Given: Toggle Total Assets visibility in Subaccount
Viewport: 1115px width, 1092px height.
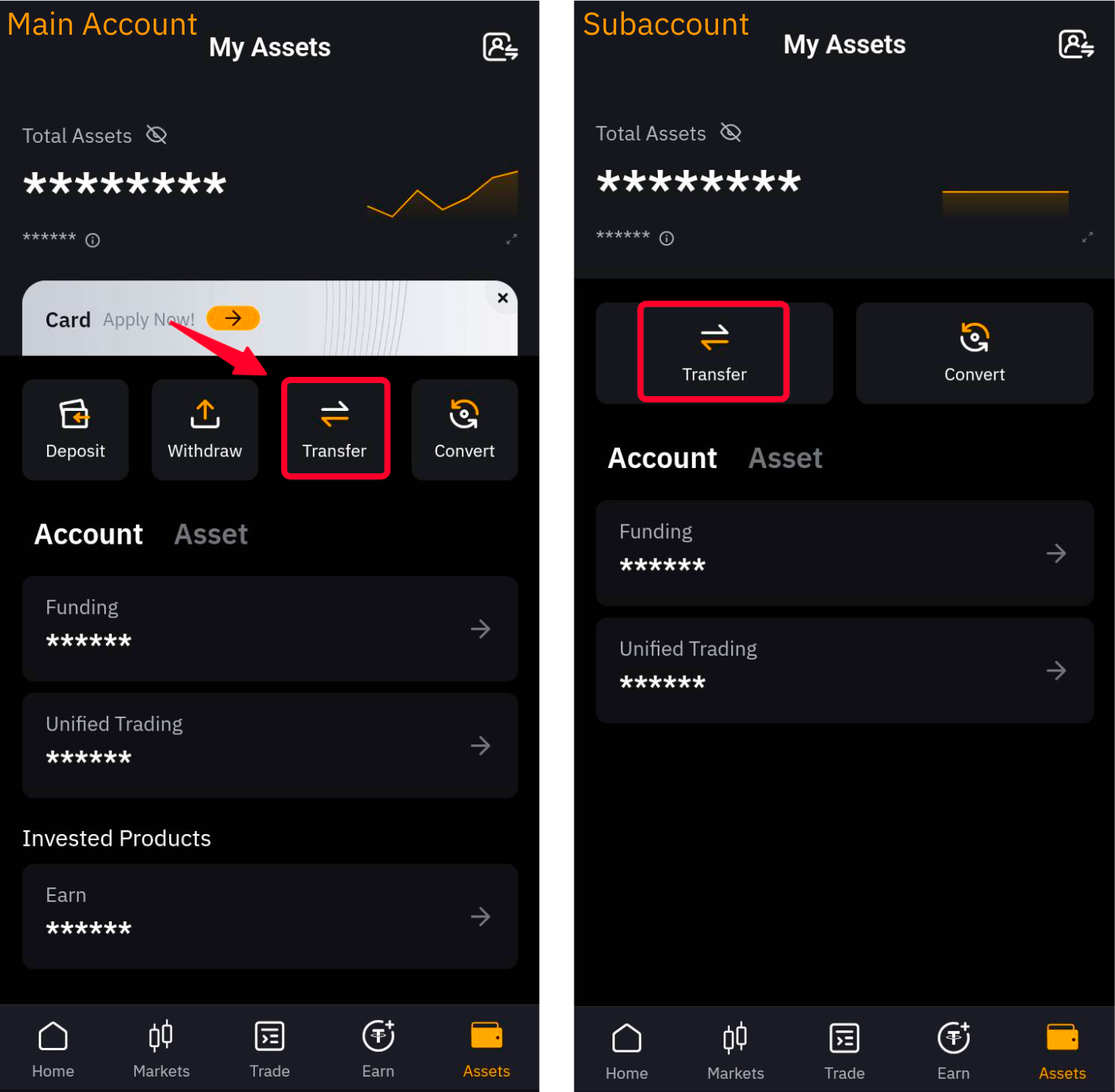Looking at the screenshot, I should click(730, 133).
